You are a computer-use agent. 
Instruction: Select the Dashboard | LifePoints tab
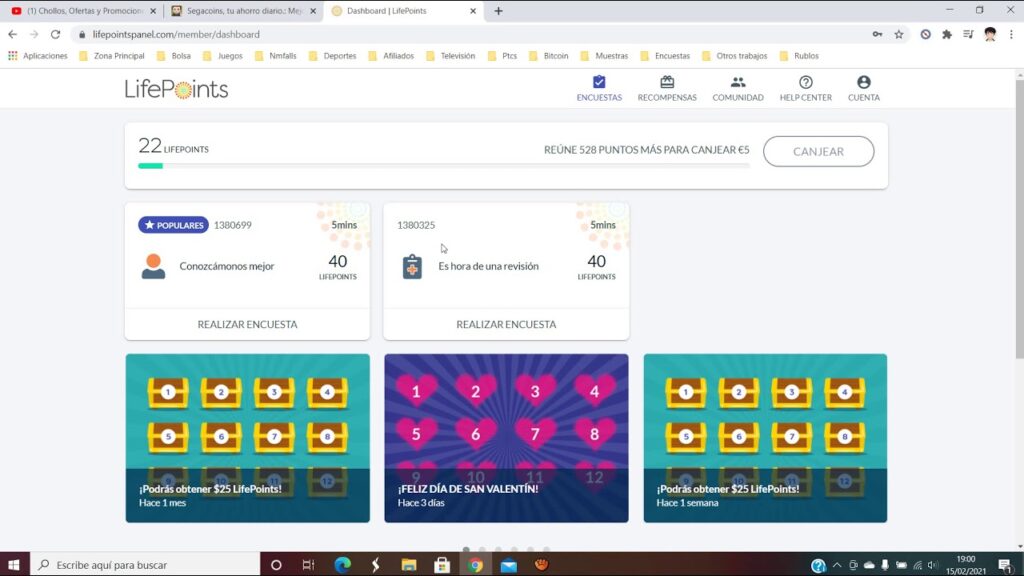[x=404, y=11]
